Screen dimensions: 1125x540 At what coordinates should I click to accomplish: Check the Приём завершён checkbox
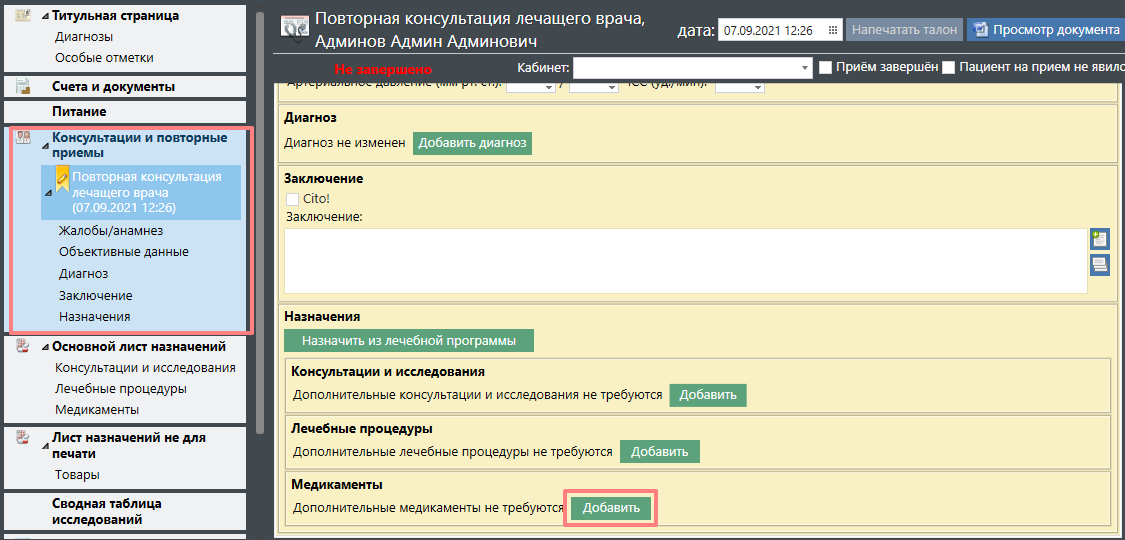click(x=826, y=68)
